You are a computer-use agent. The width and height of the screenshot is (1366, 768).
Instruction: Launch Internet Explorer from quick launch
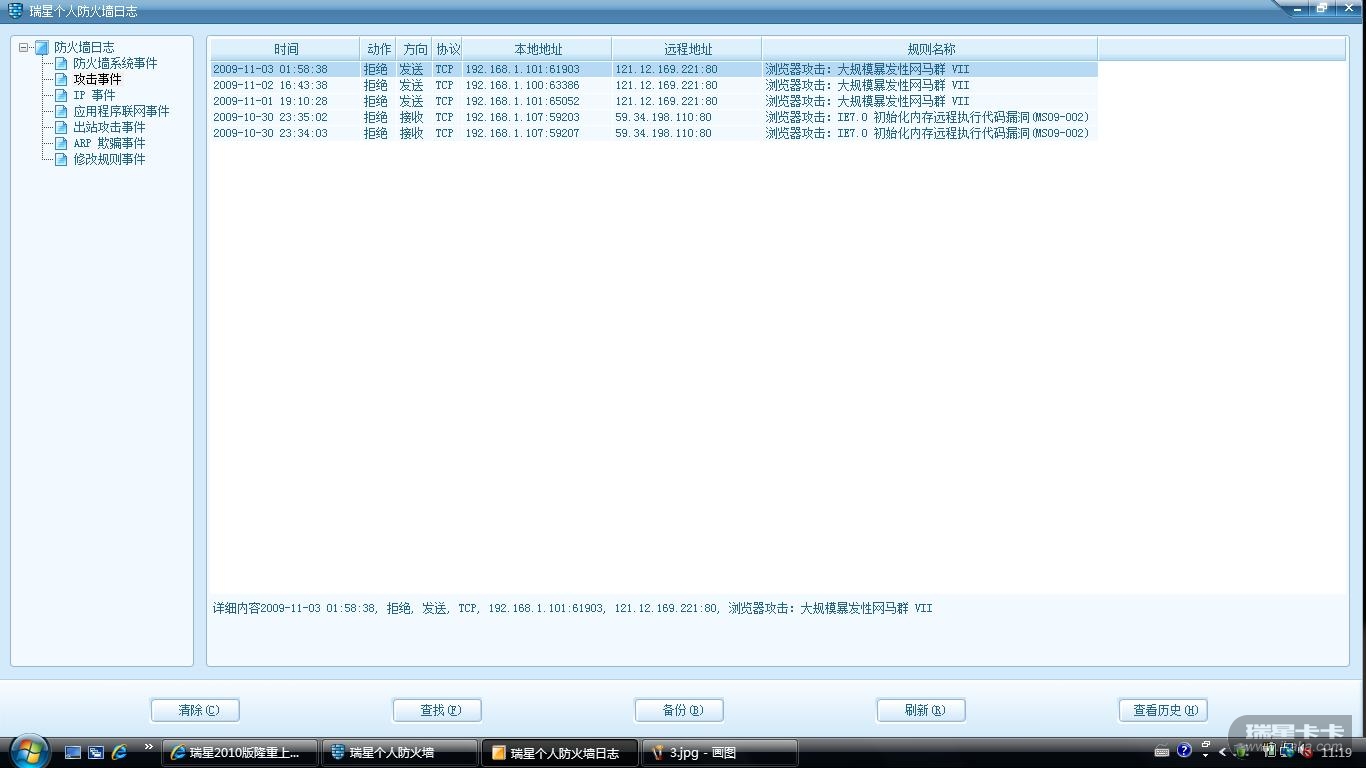tap(119, 752)
